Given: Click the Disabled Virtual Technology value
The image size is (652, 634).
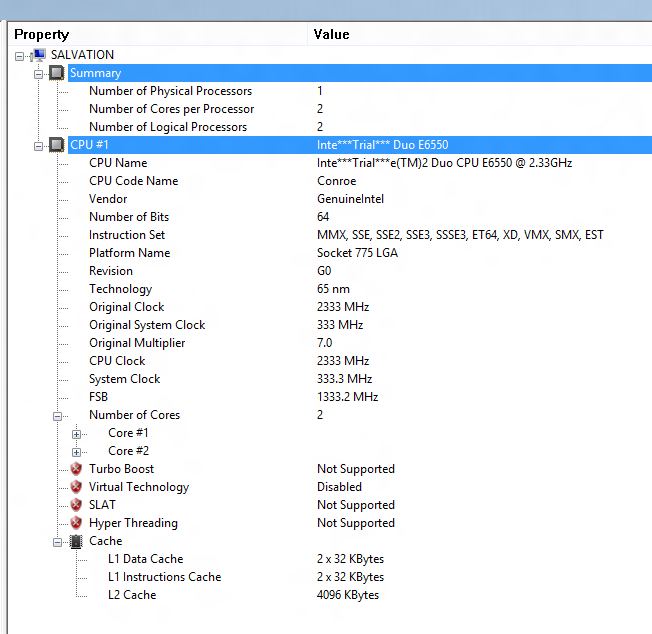Looking at the screenshot, I should [339, 487].
